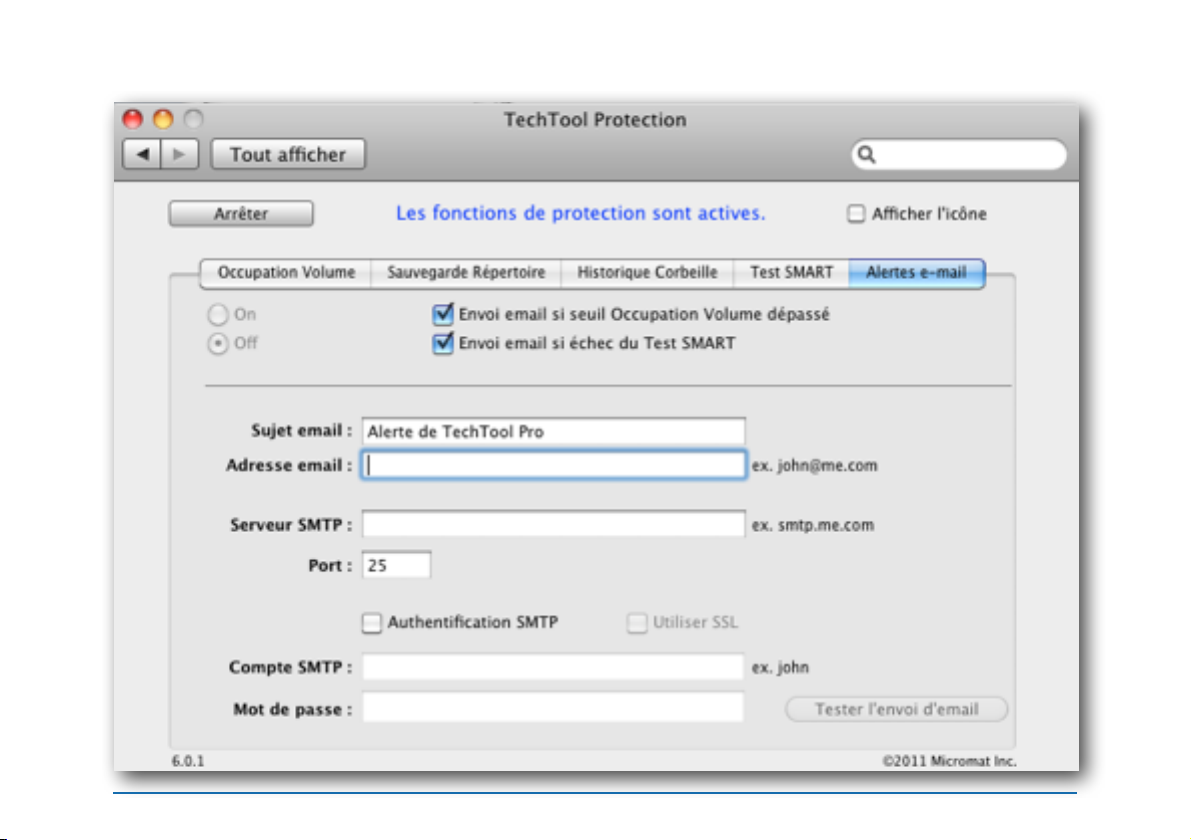This screenshot has height=840, width=1191.
Task: Click the Sujet email text field
Action: pyautogui.click(x=553, y=431)
